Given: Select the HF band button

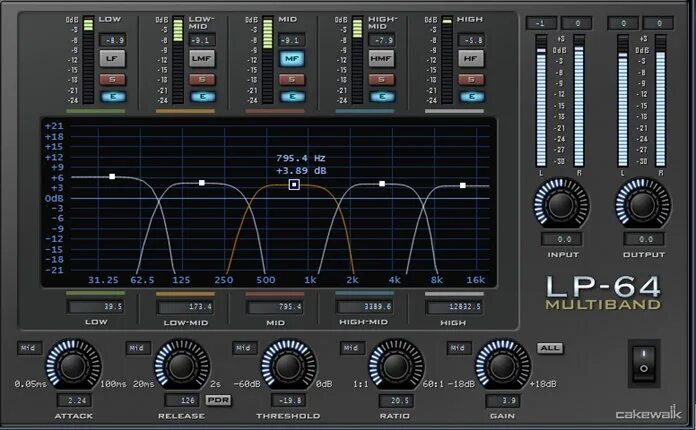Looking at the screenshot, I should click(471, 58).
